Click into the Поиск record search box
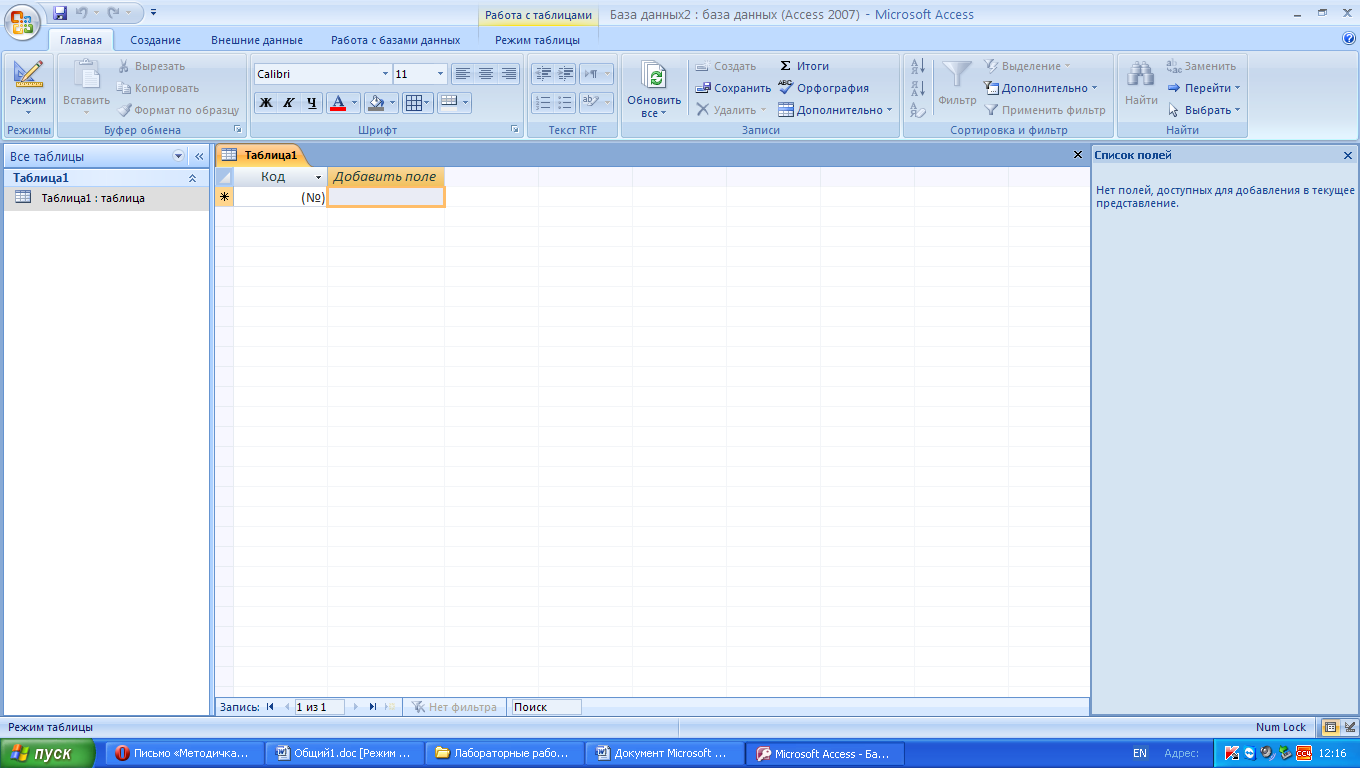The image size is (1360, 768). pyautogui.click(x=546, y=707)
